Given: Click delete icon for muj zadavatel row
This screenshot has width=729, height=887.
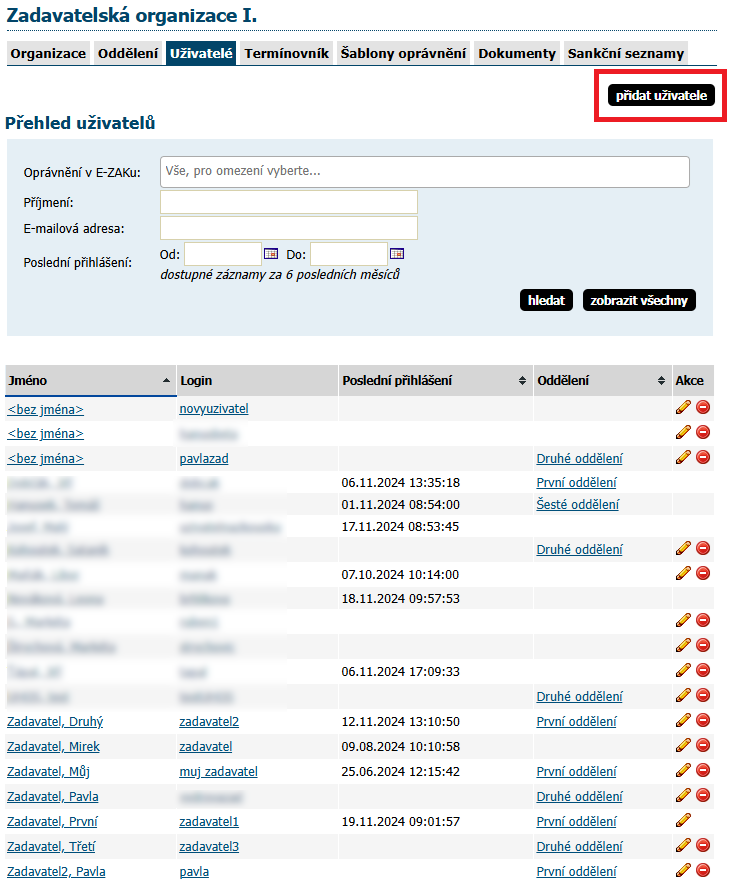Looking at the screenshot, I should click(703, 770).
